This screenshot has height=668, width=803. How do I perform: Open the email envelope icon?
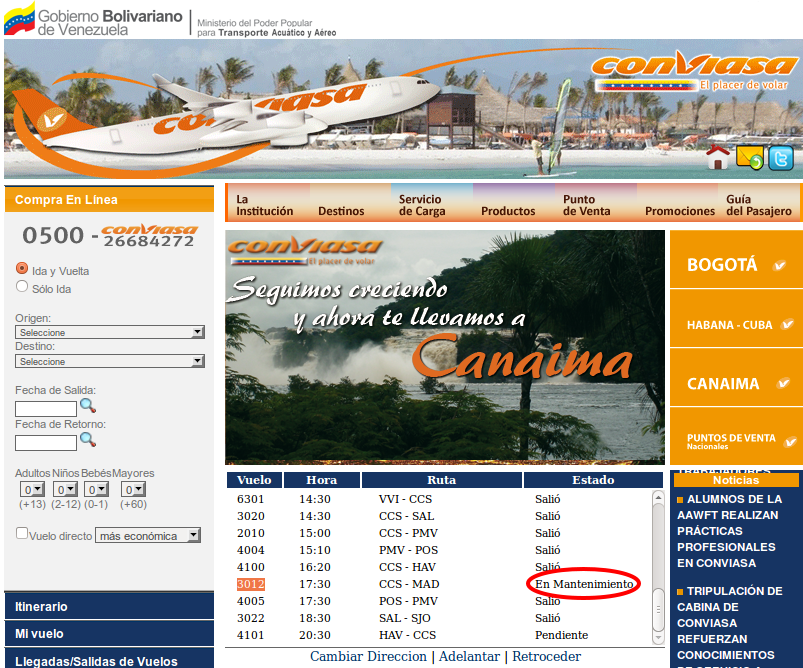[x=749, y=158]
